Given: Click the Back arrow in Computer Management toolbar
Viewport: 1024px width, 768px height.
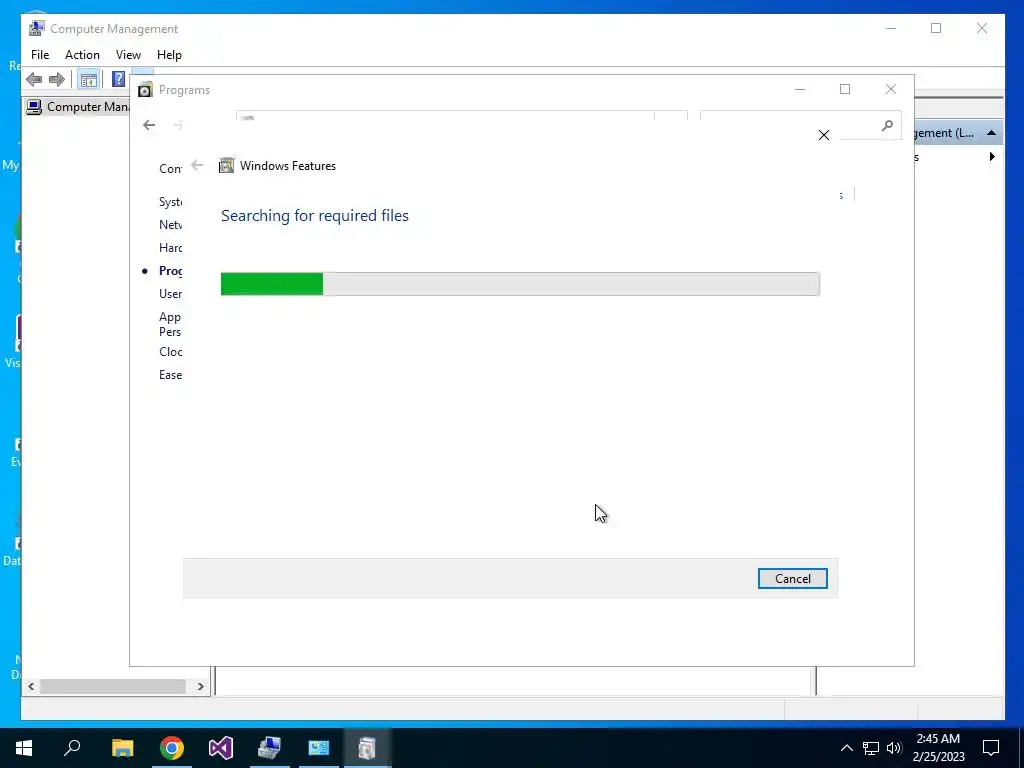Looking at the screenshot, I should [x=34, y=80].
